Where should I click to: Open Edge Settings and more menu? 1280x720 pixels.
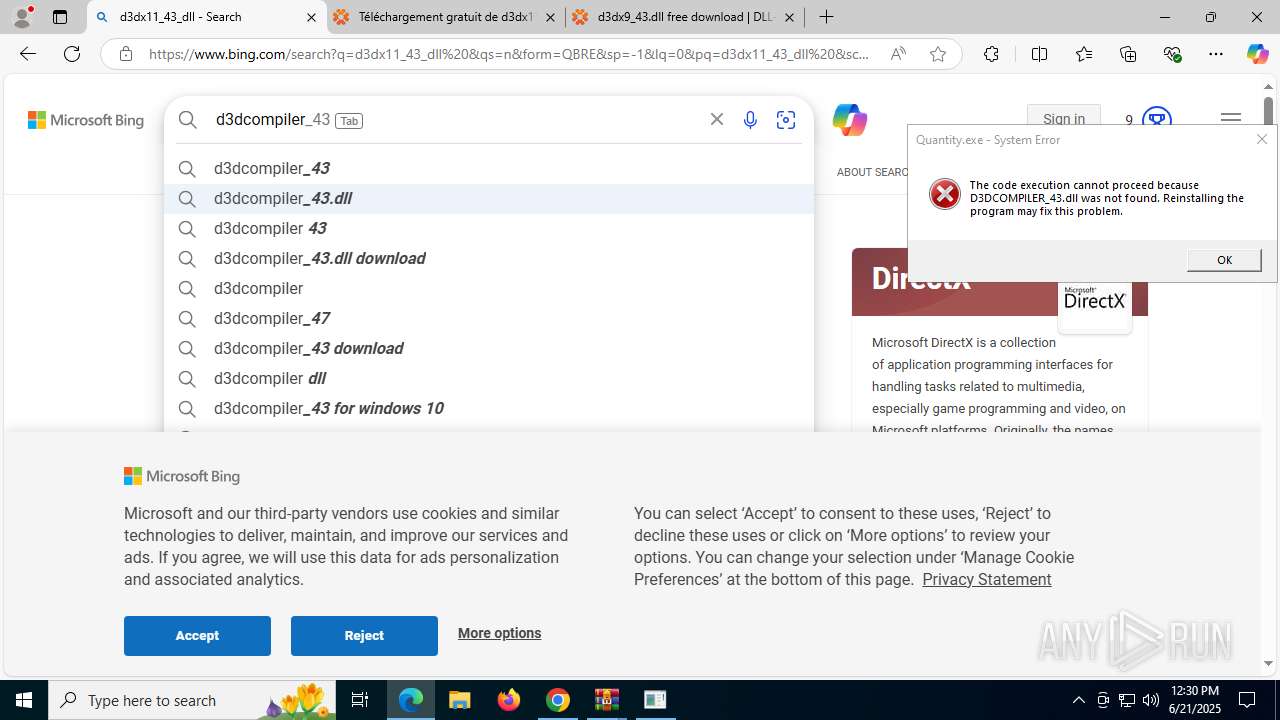[1216, 54]
